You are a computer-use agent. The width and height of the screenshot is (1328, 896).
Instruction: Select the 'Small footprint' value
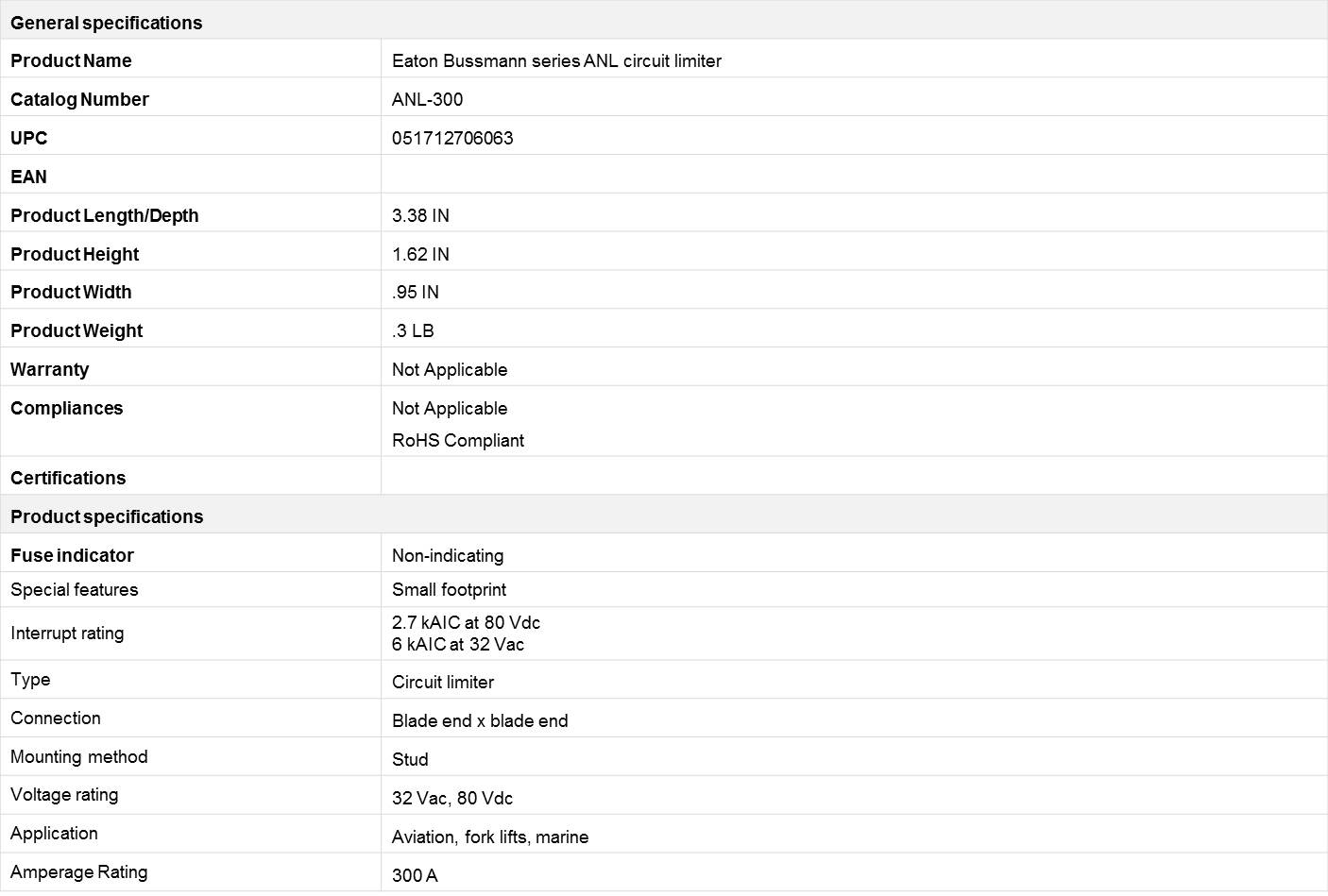click(449, 589)
